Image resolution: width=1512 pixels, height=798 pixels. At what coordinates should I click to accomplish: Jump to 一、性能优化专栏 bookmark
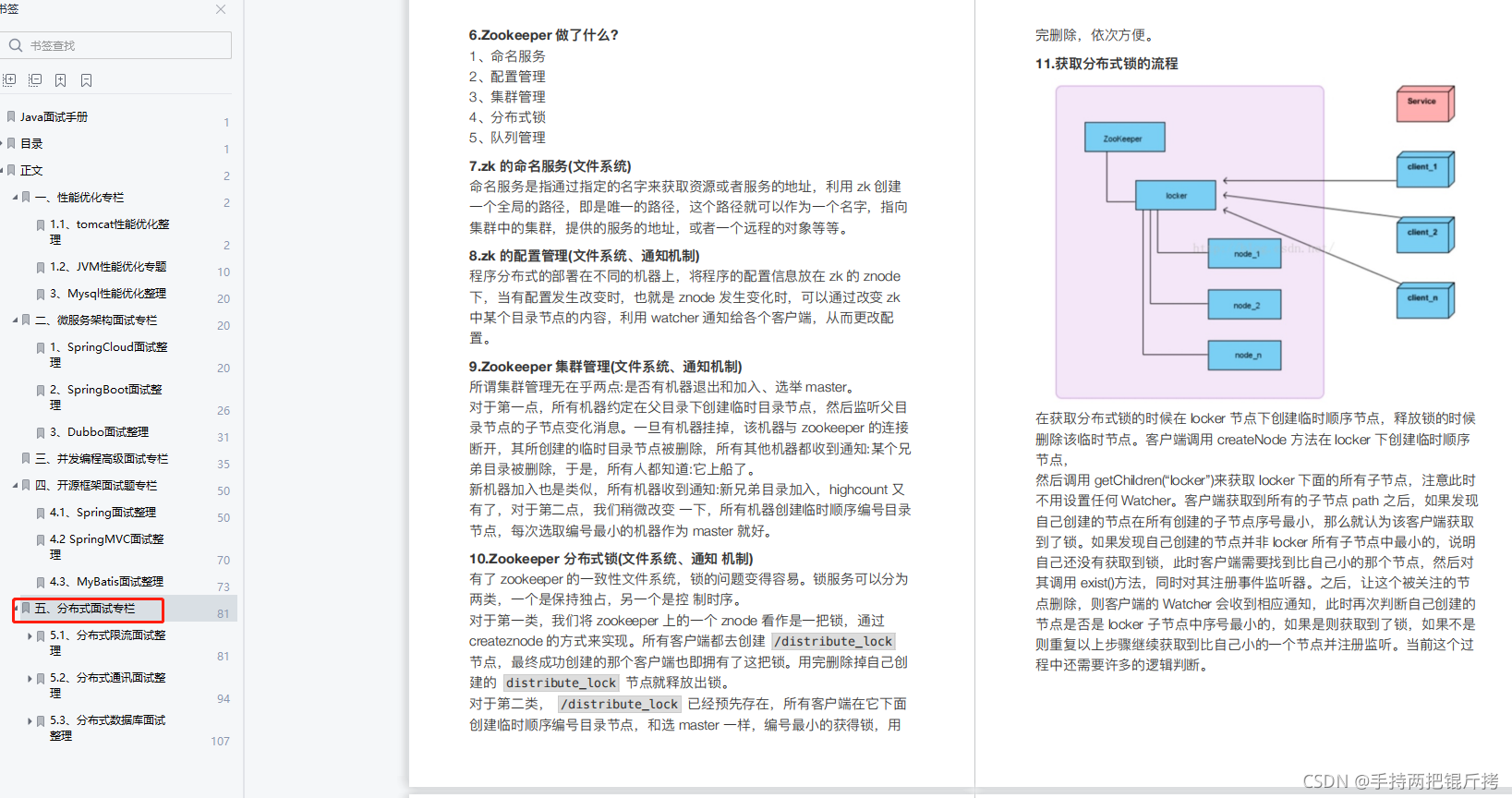(79, 197)
